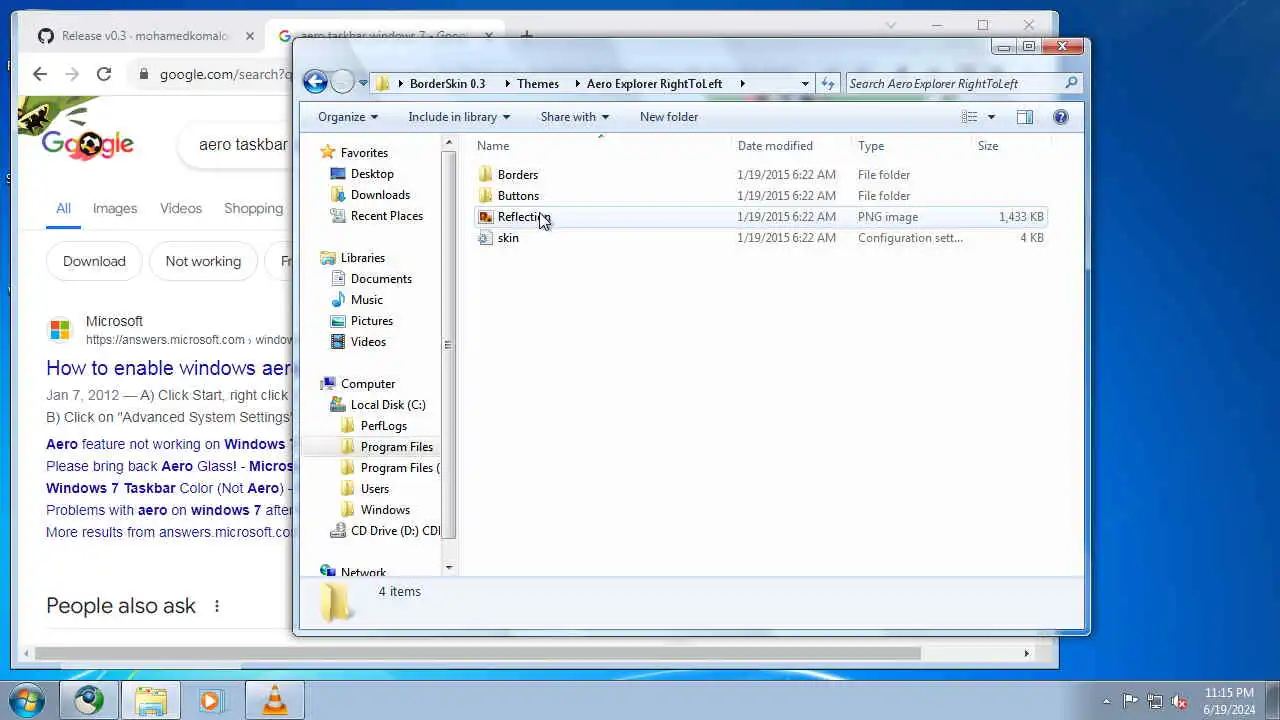This screenshot has height=720, width=1280.
Task: Refresh the Explorer address bar
Action: pos(827,83)
